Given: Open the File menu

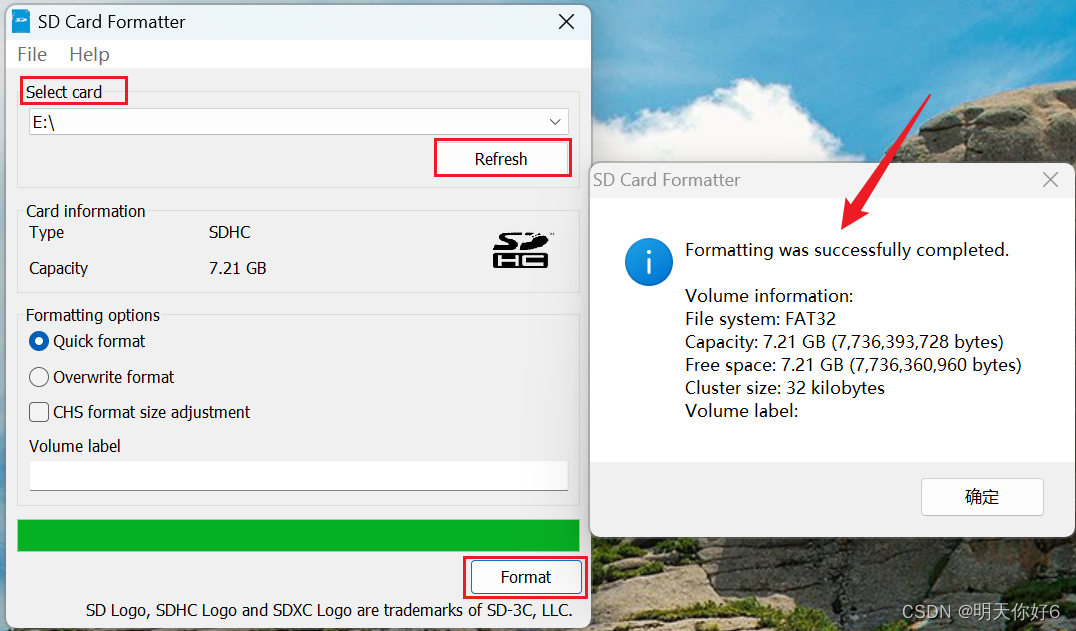Looking at the screenshot, I should coord(32,54).
